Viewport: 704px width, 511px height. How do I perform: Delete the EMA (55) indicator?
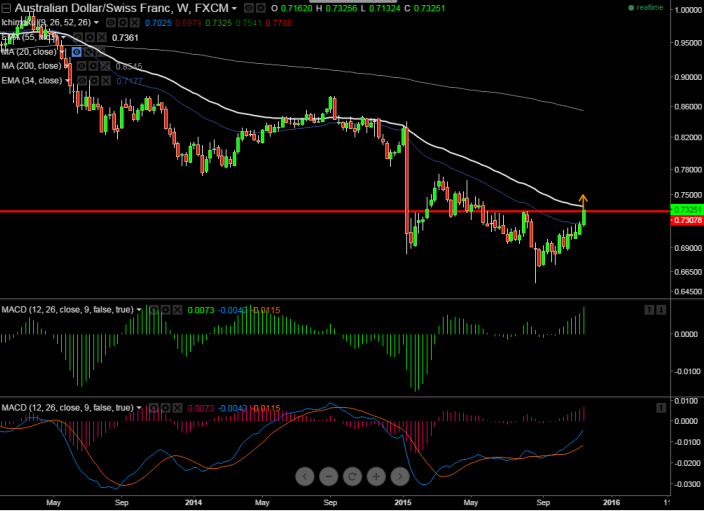pos(102,38)
